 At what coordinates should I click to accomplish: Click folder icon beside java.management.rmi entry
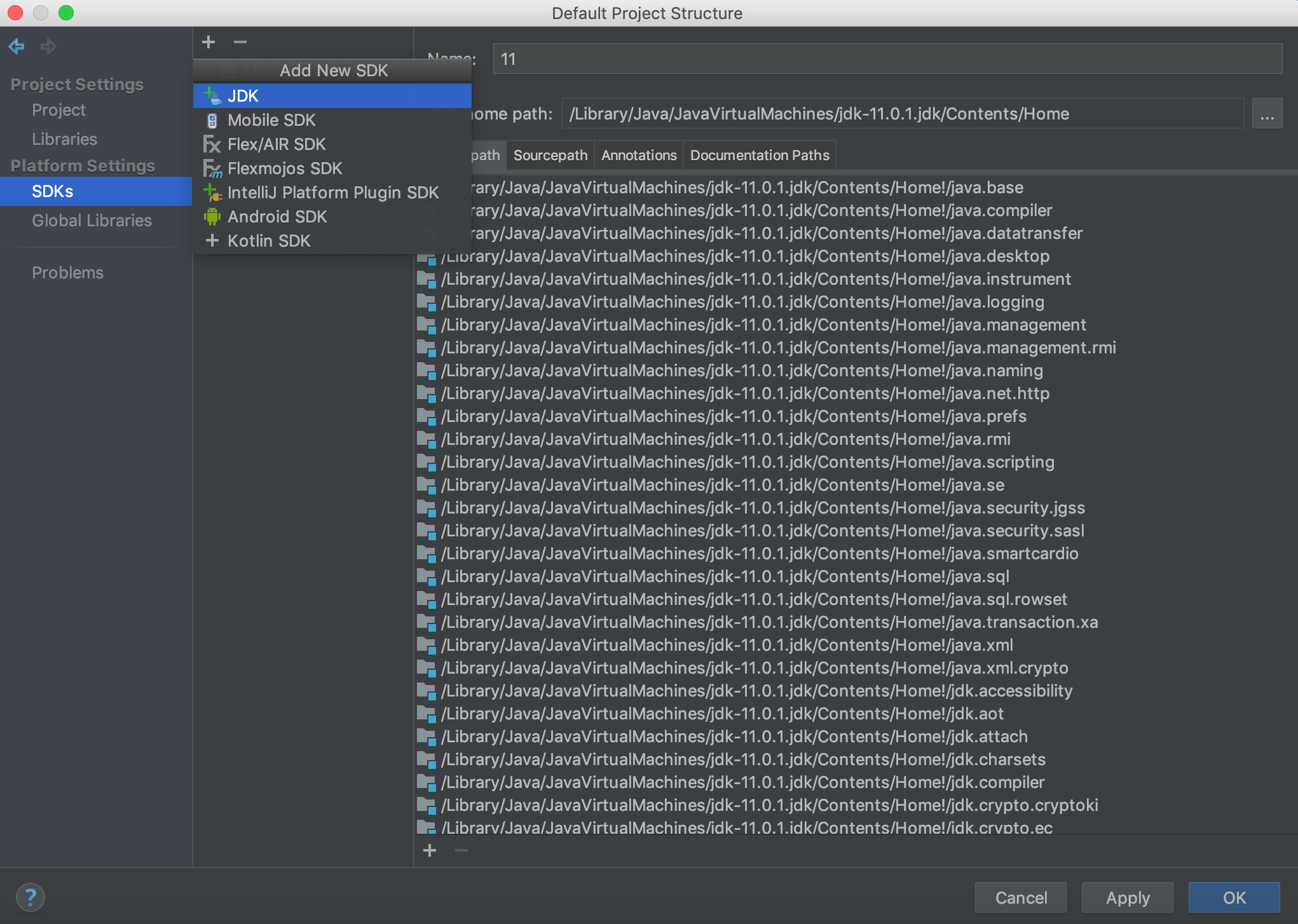[x=426, y=348]
